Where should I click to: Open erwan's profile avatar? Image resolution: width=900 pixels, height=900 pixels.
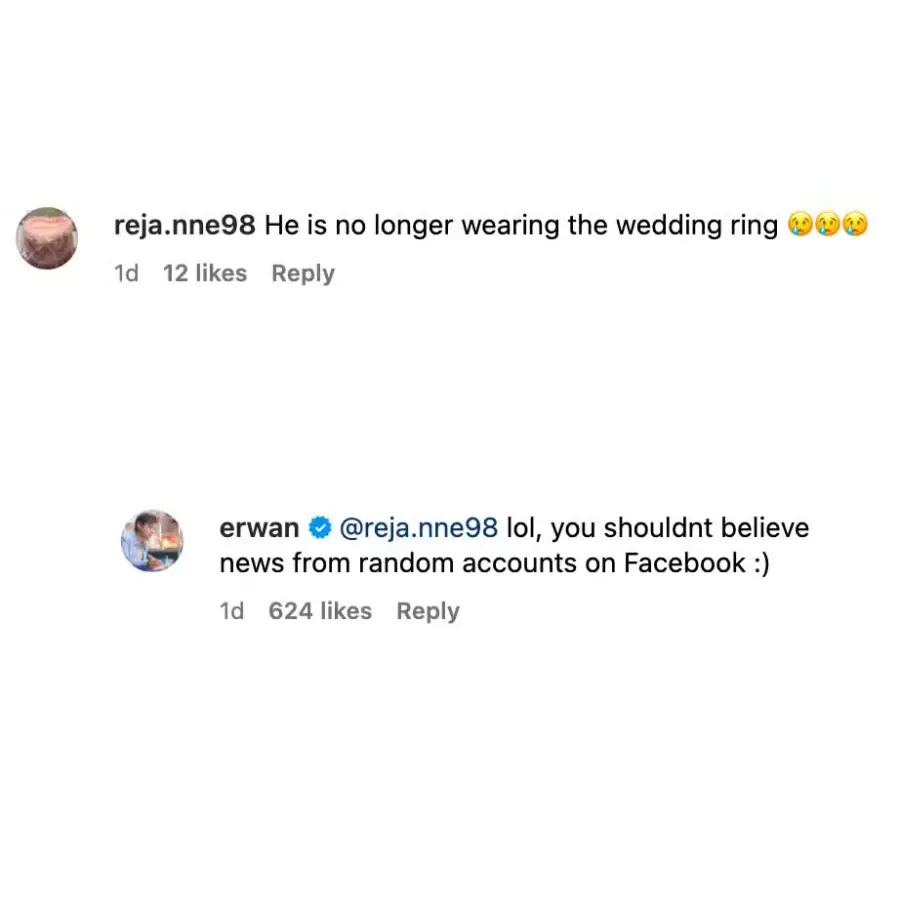(152, 541)
